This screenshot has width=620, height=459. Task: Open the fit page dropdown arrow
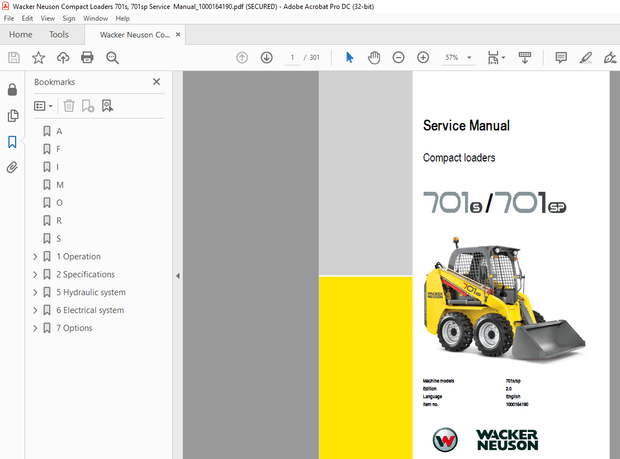click(503, 58)
